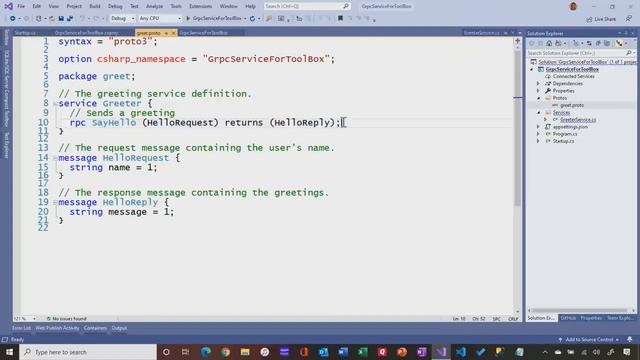640x360 pixels.
Task: Click the Save All icon in toolbar
Action: [70, 18]
